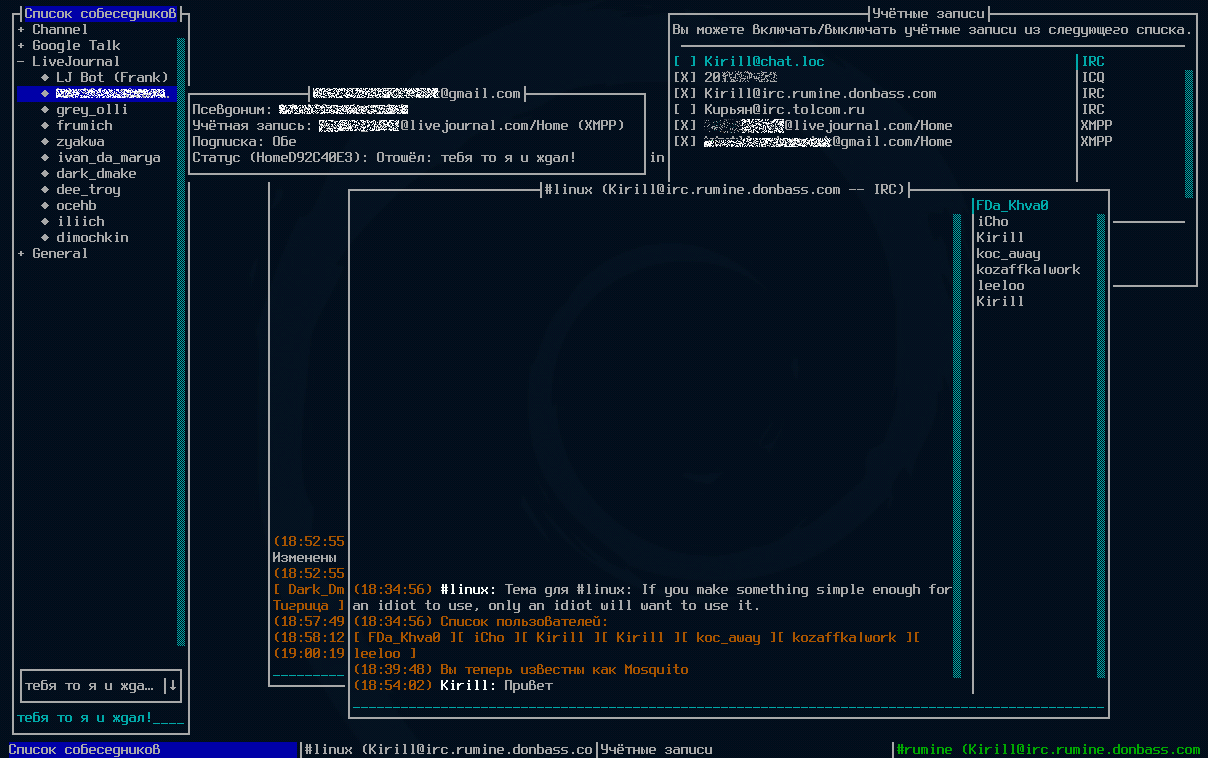This screenshot has width=1208, height=758.
Task: Click the status diamond next to grey_olli
Action: [x=45, y=109]
